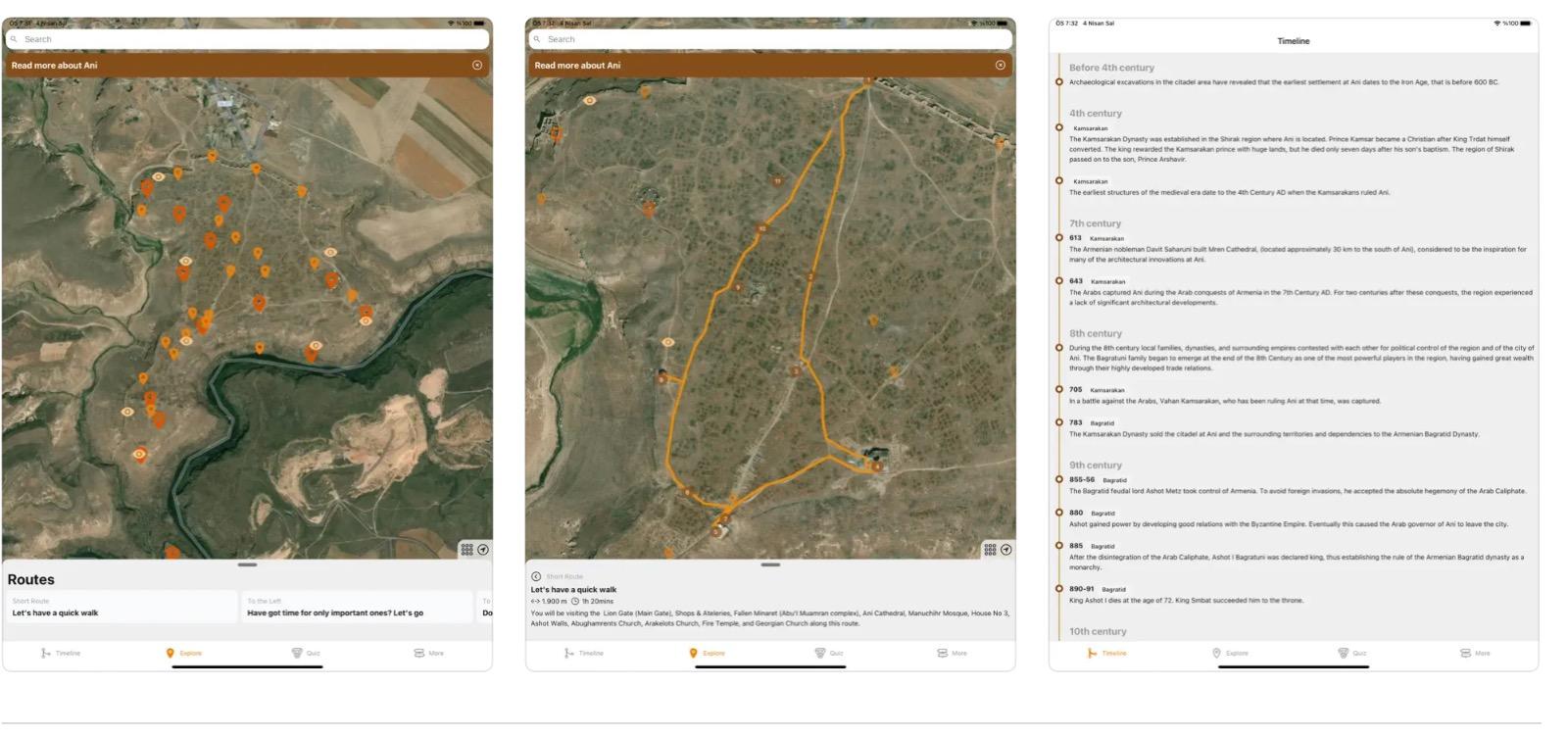Click the Search field on the left screen

[x=247, y=39]
